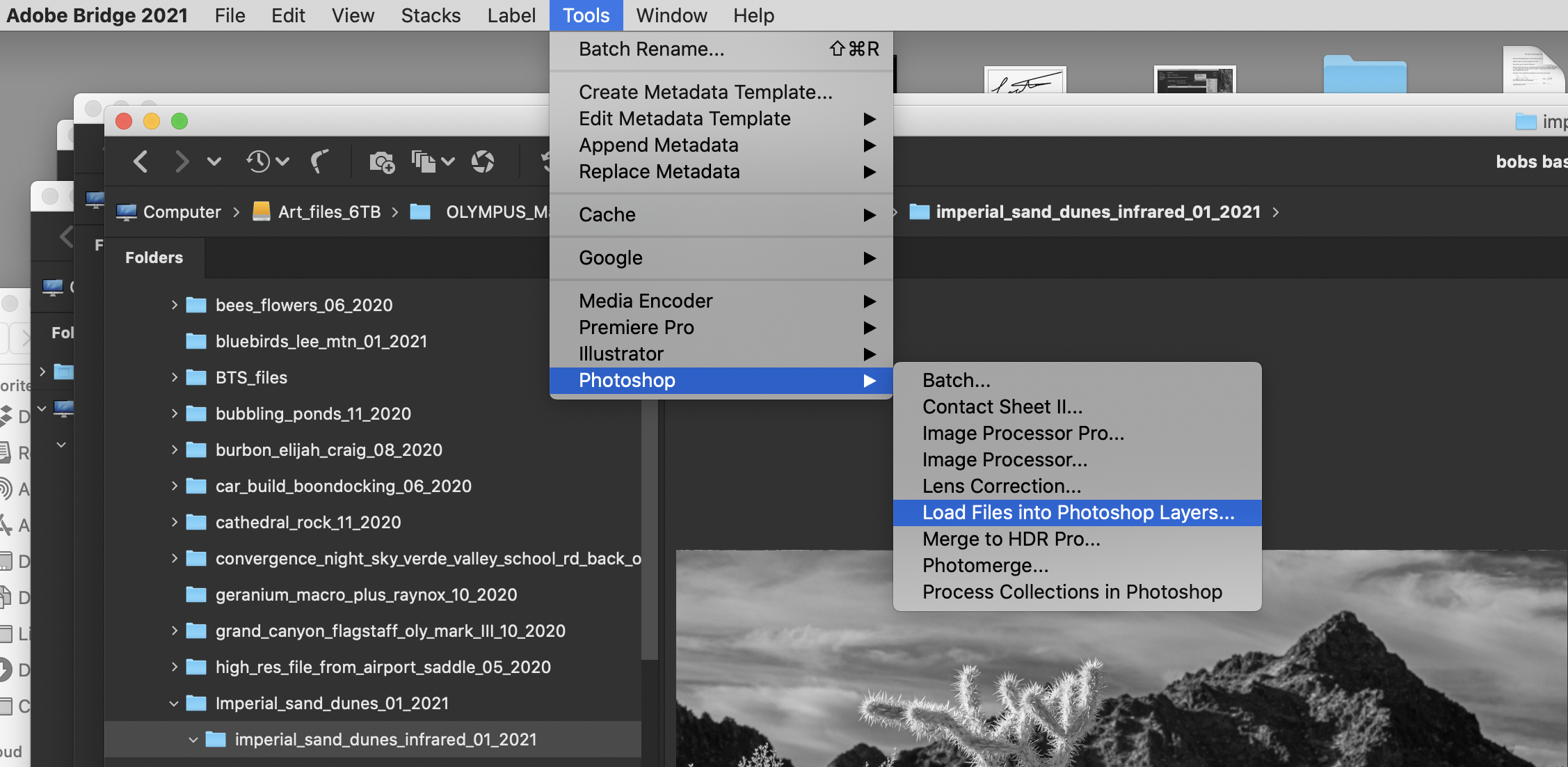Click Art_files_6TB in the breadcrumb path

tap(328, 212)
